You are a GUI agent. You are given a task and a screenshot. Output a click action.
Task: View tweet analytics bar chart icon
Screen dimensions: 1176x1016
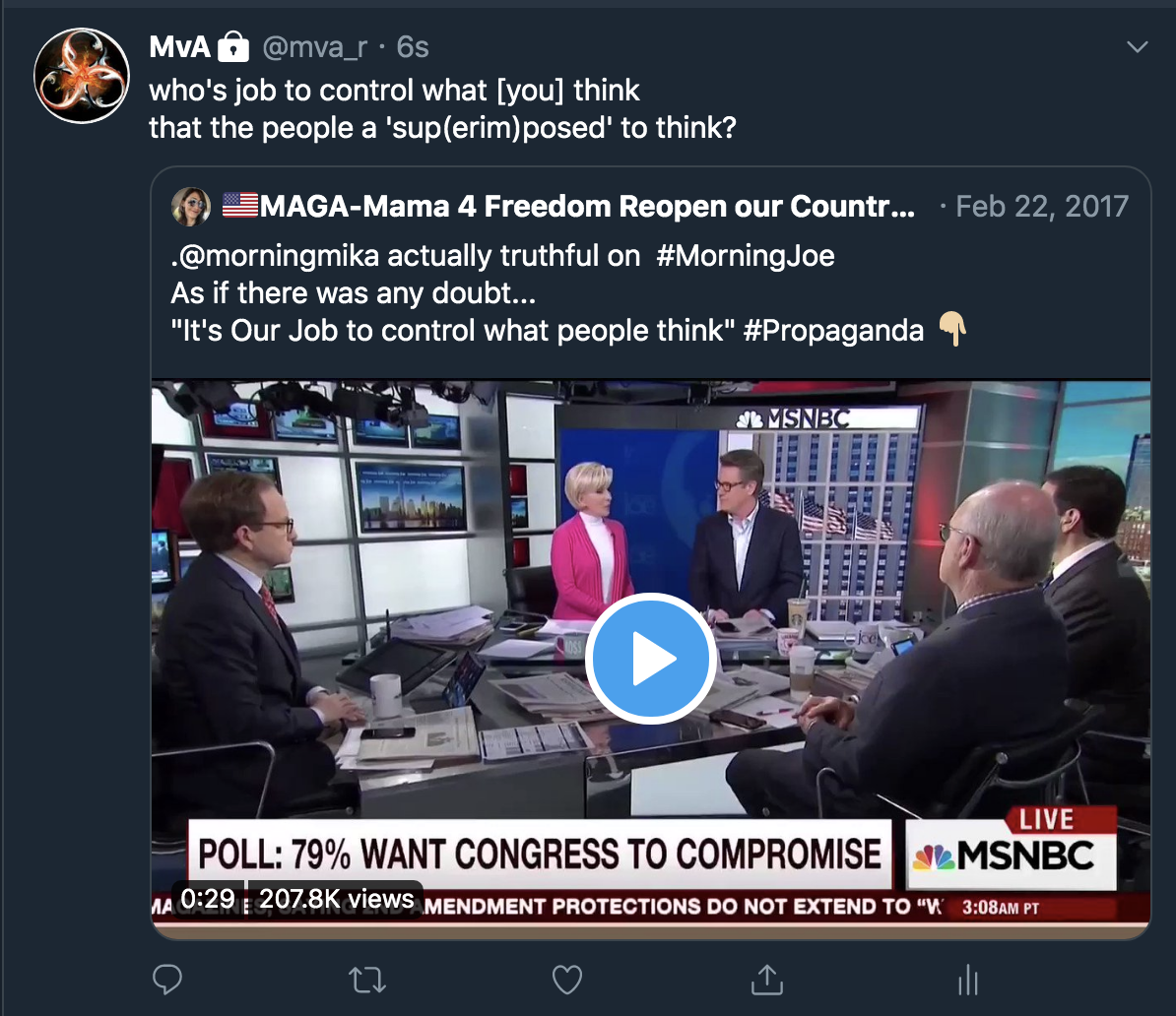968,980
